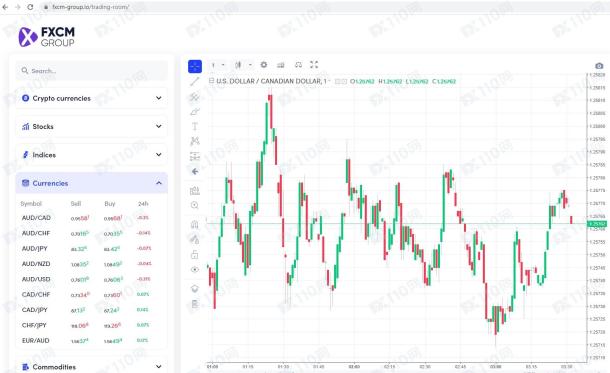This screenshot has width=610, height=373.
Task: Select the text annotation tool
Action: tap(195, 126)
